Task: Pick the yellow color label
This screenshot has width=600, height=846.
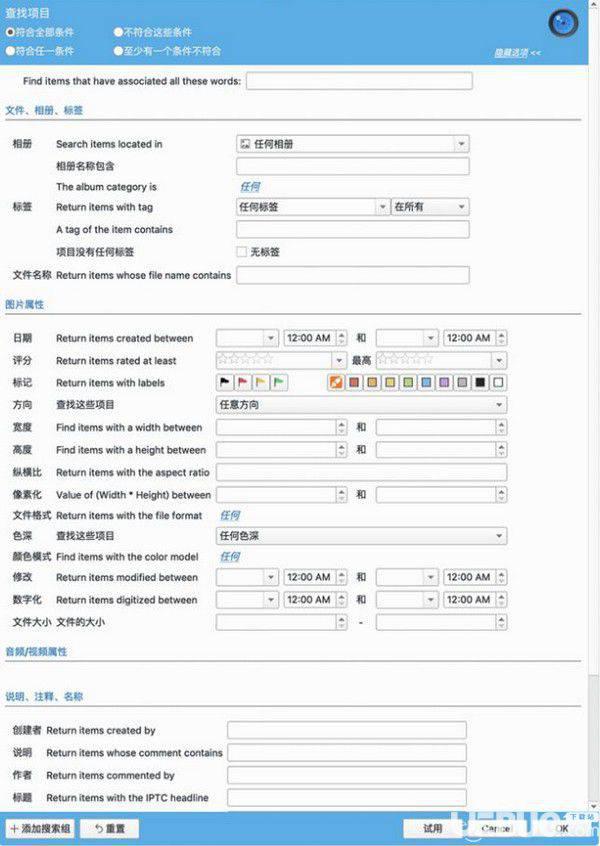Action: coord(390,383)
